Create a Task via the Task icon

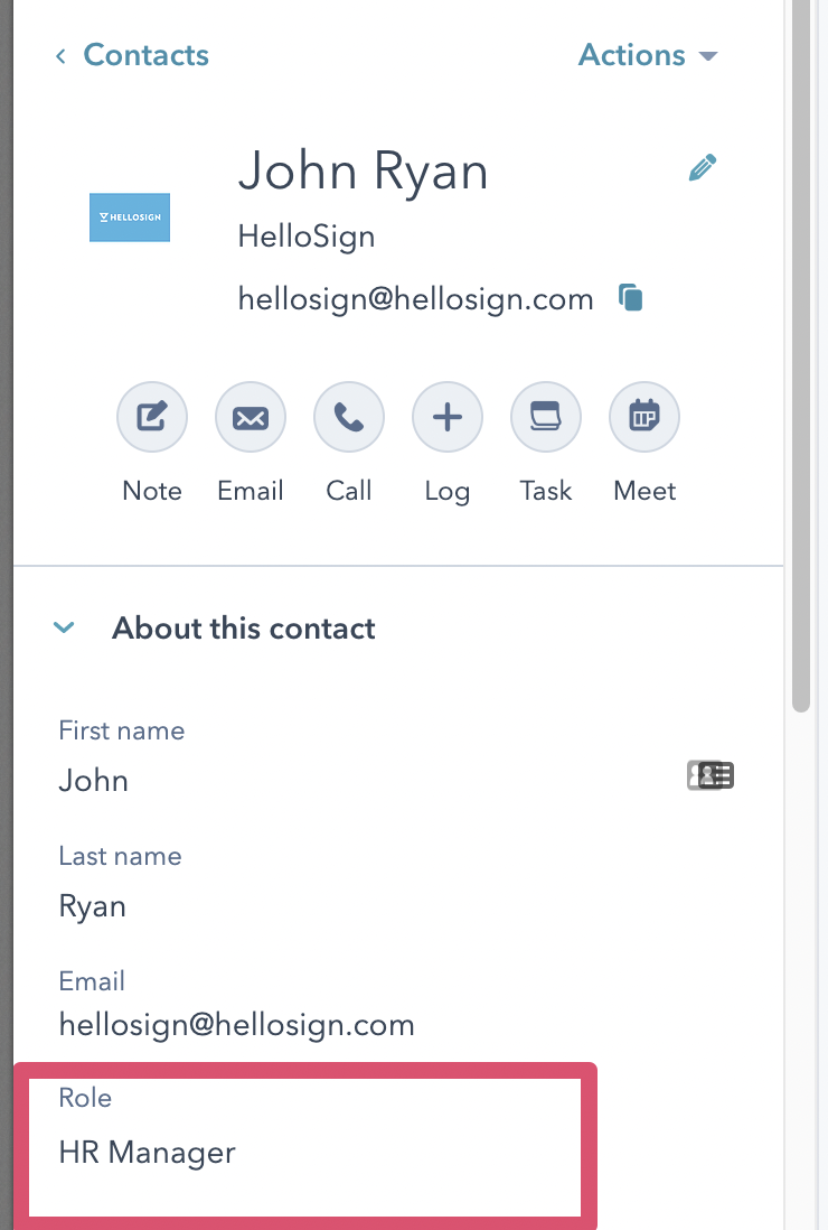click(546, 417)
